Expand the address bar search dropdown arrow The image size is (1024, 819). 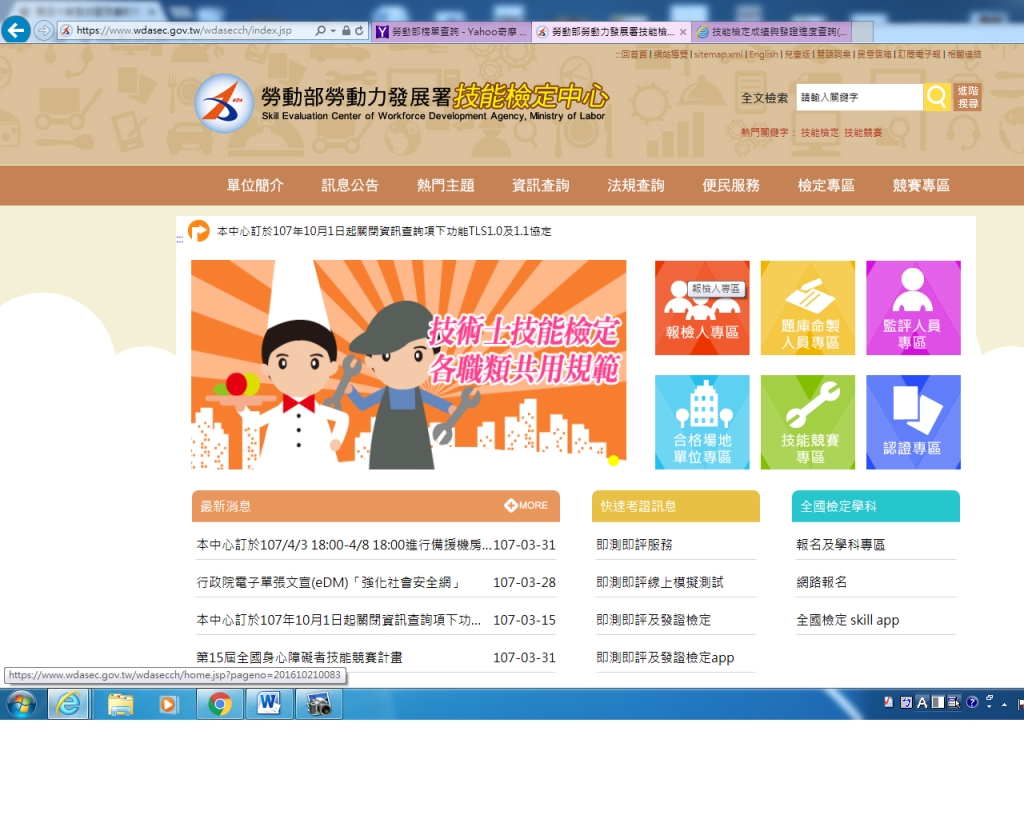[x=332, y=31]
